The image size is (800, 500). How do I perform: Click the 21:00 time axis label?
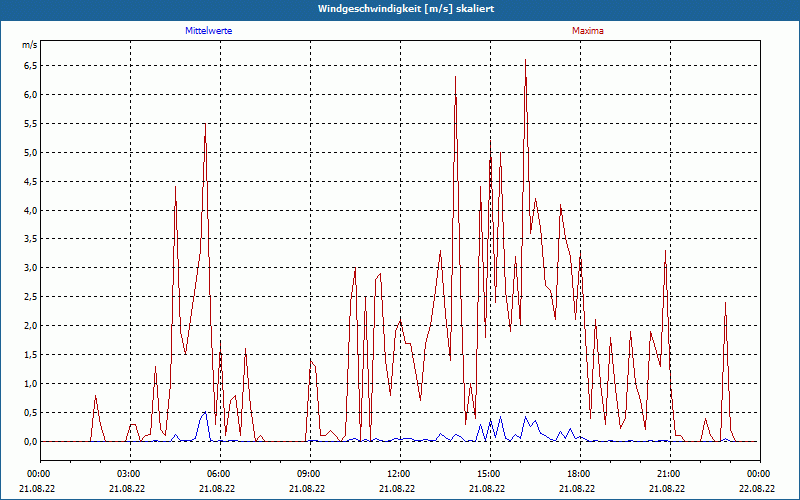(x=670, y=474)
